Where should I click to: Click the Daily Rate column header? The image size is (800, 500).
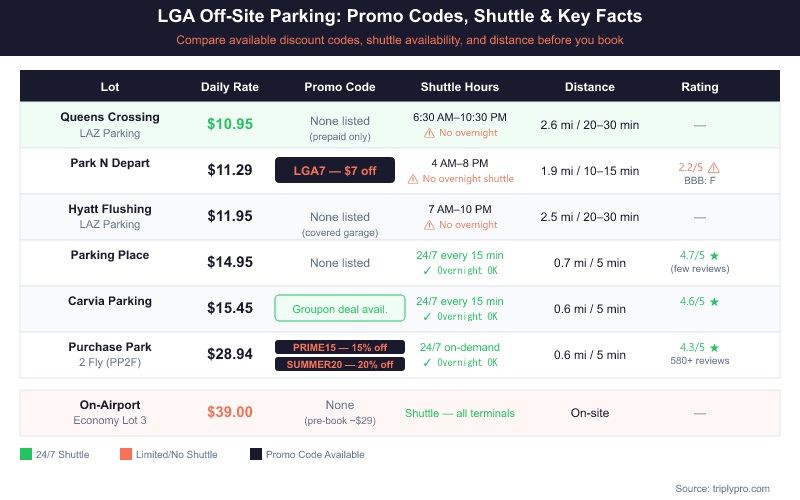point(230,87)
